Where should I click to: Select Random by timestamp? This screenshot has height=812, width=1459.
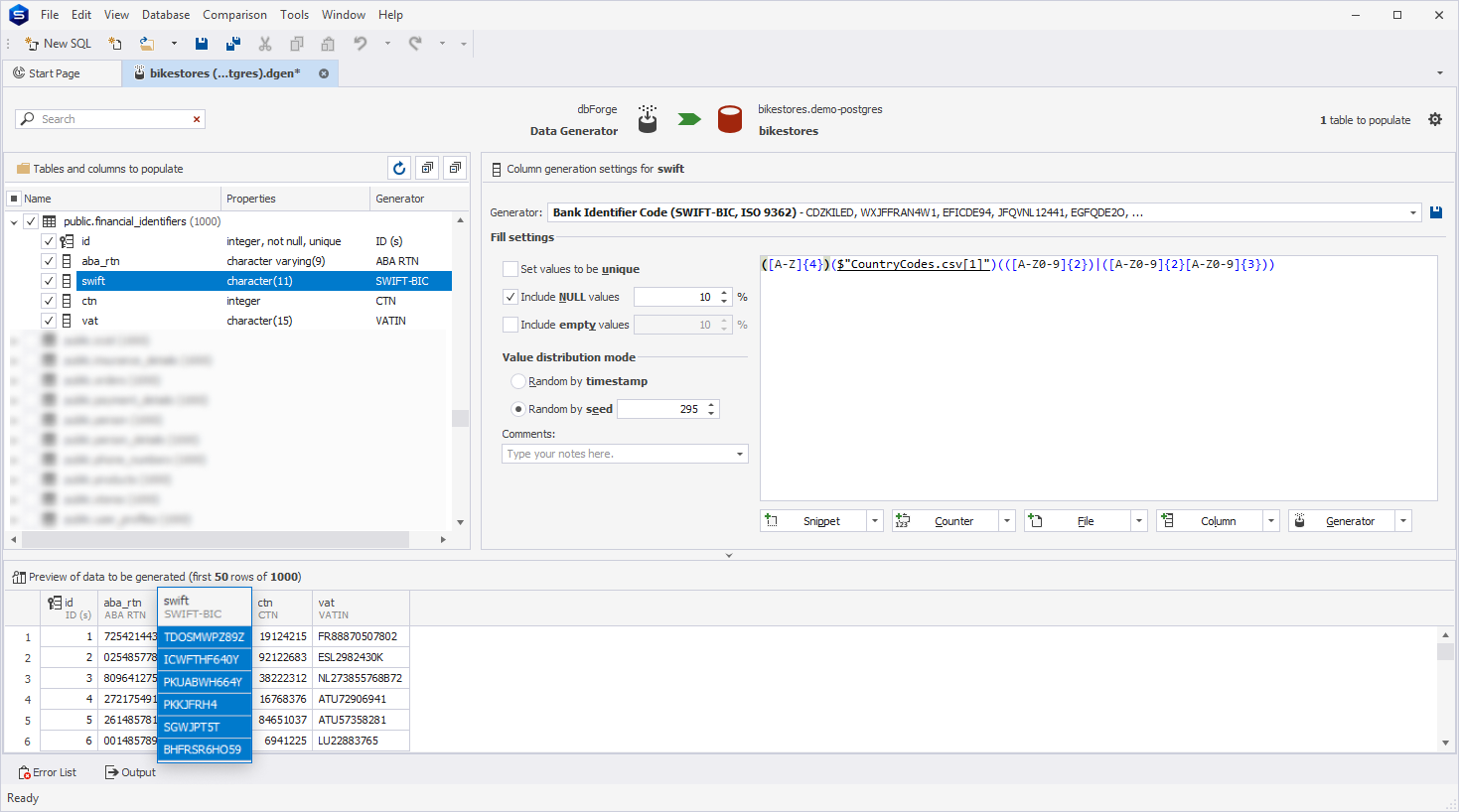click(518, 381)
